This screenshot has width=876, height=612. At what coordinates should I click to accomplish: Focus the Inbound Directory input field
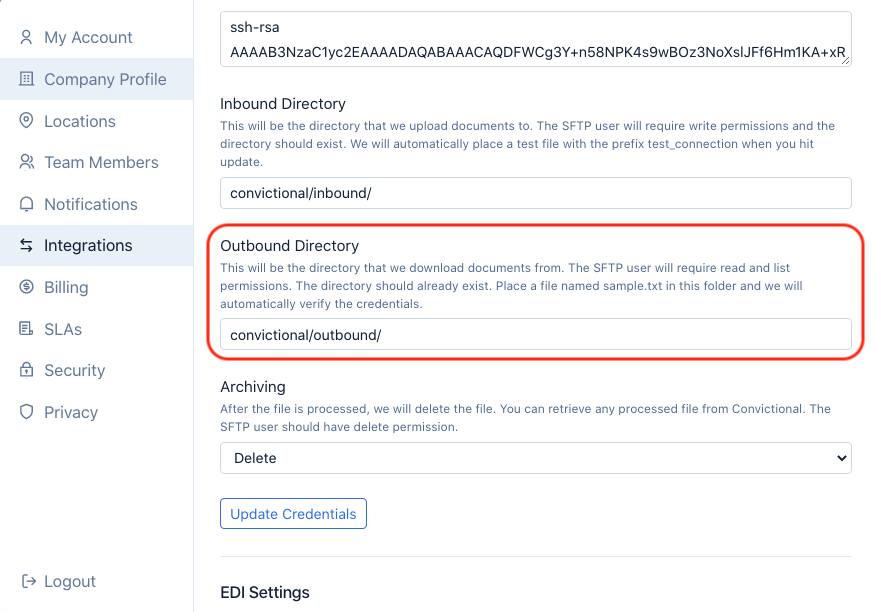tap(535, 193)
